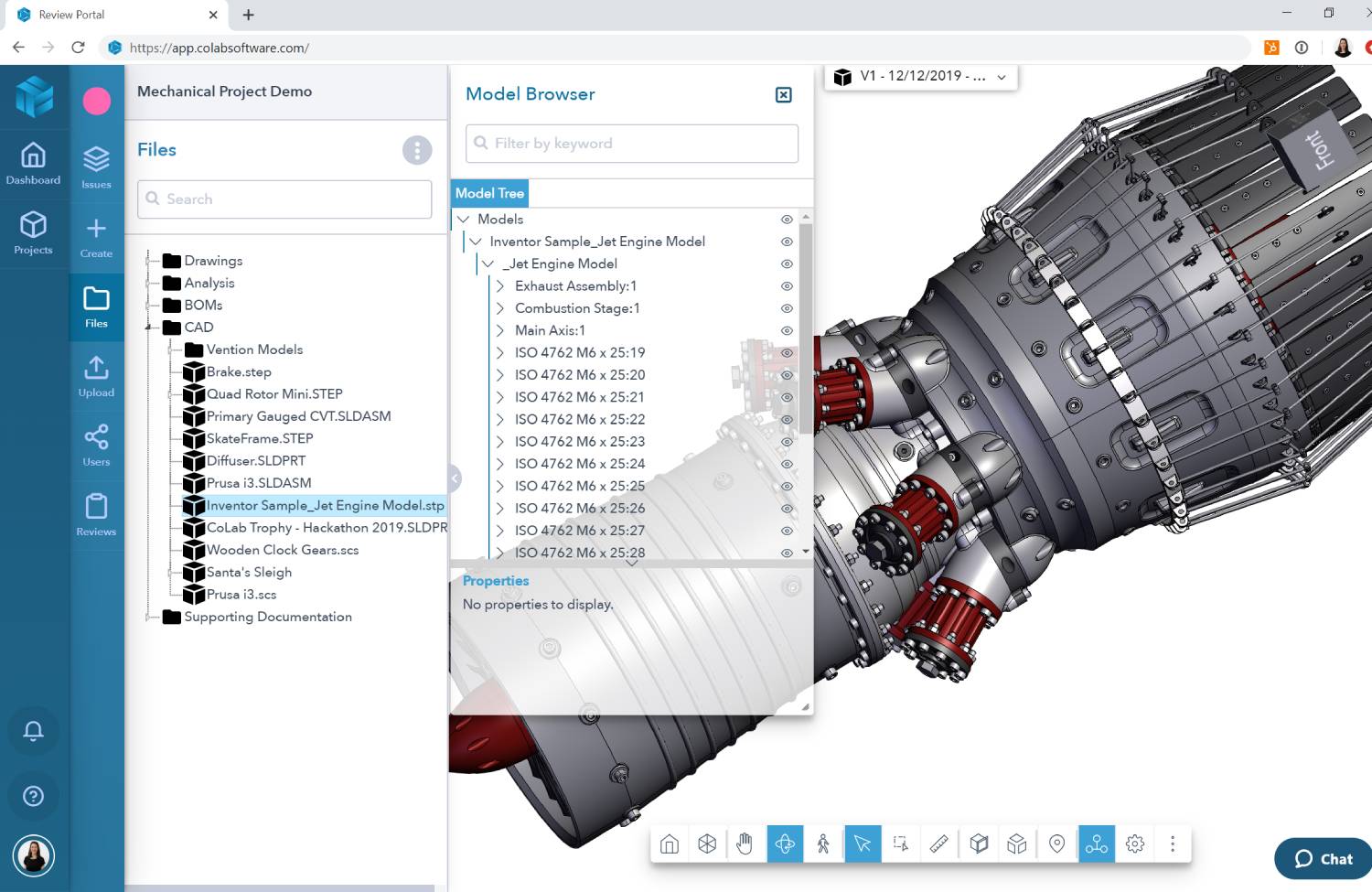The image size is (1372, 892).
Task: Toggle visibility of ISO 4762 M6 x 25:26
Action: 787,509
